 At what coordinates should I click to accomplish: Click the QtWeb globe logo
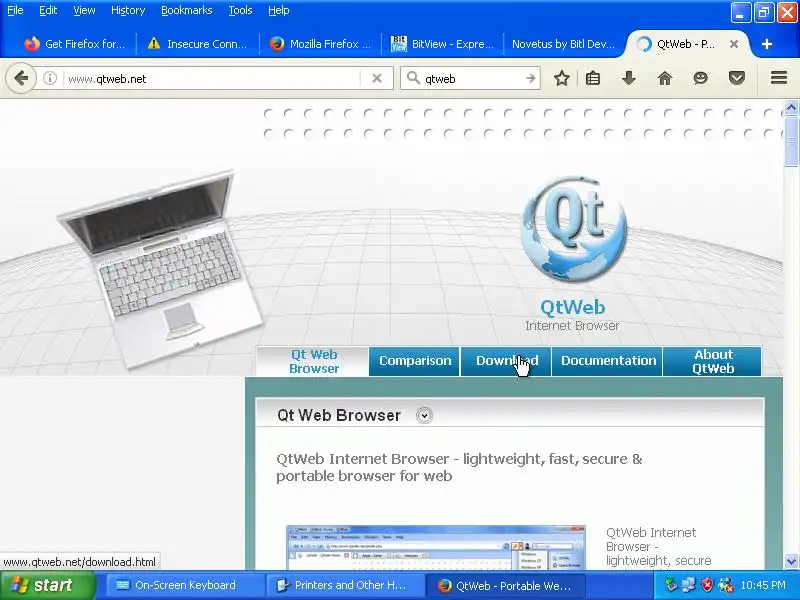click(574, 229)
